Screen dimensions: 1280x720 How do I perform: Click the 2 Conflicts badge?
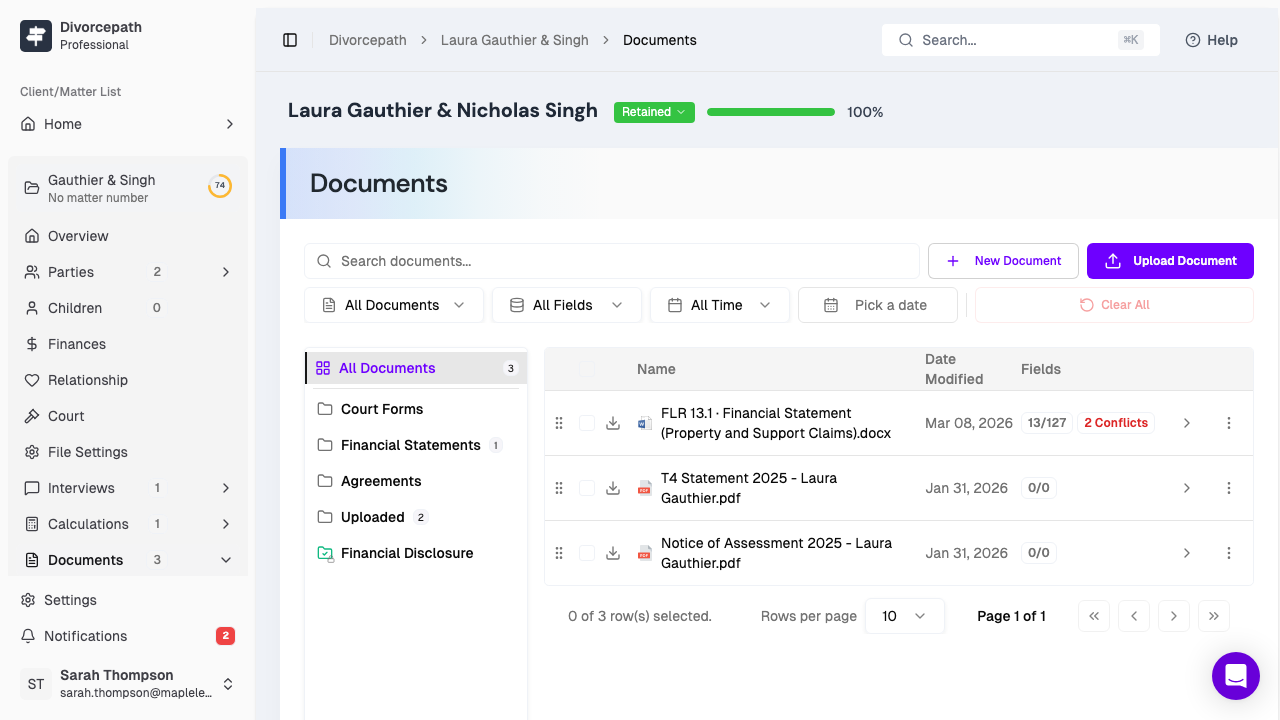(1116, 423)
